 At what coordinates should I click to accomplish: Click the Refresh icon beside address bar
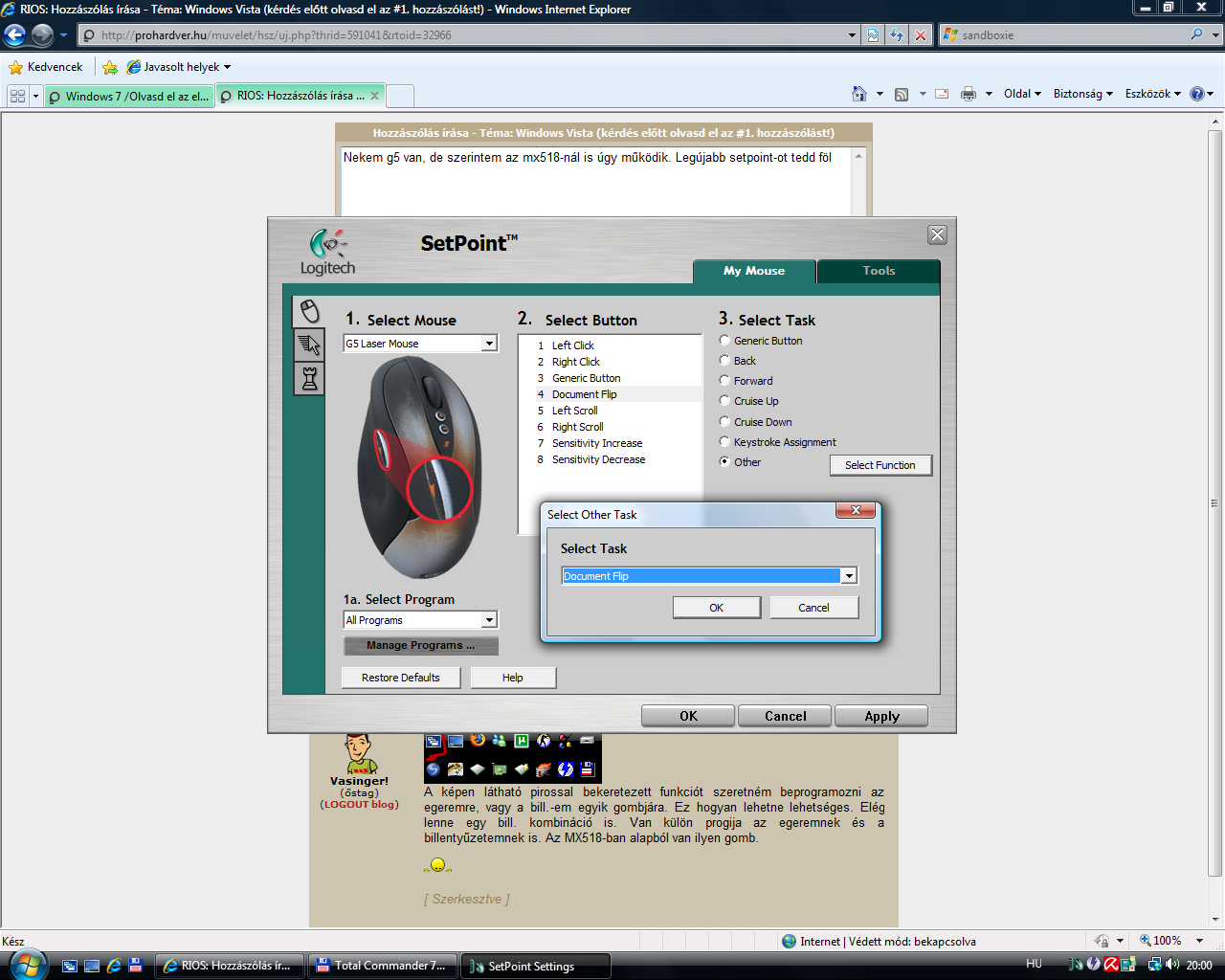(x=897, y=35)
